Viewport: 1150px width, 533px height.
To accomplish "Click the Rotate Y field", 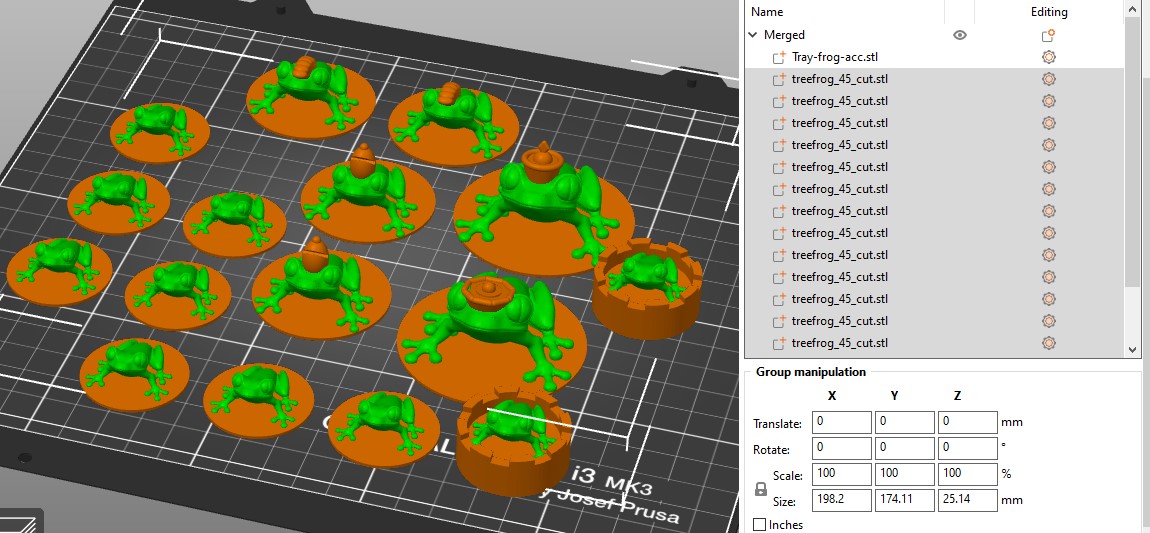I will (x=904, y=448).
